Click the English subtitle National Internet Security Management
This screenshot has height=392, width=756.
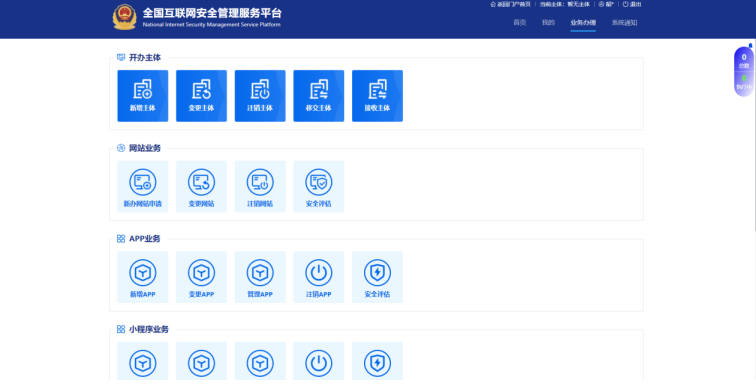point(212,25)
